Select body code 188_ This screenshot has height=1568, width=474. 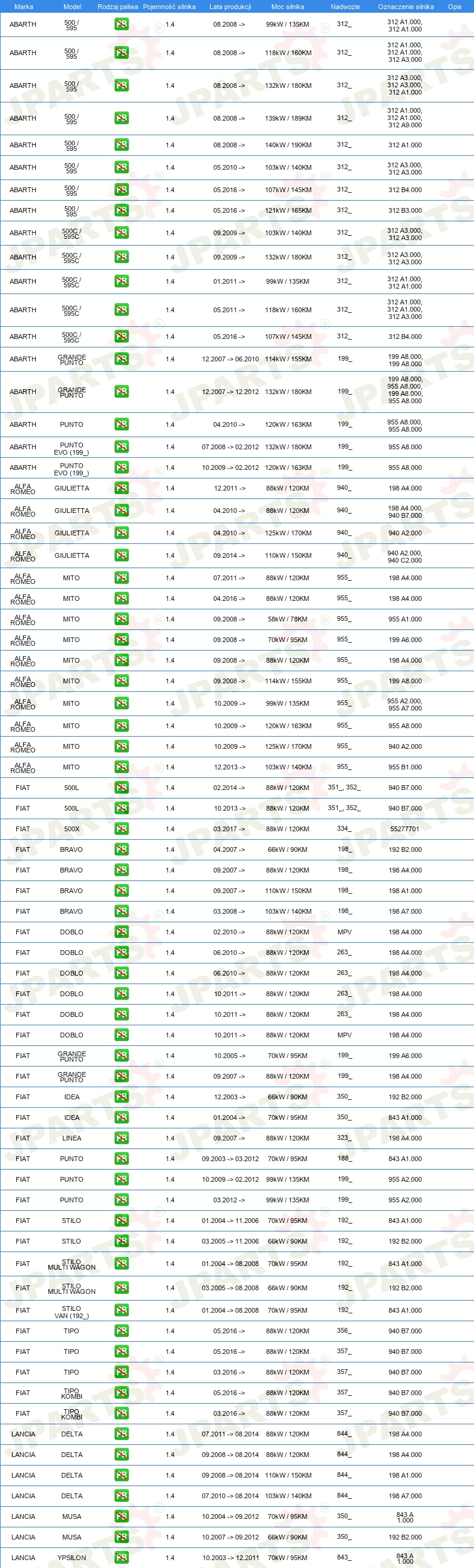coord(344,1158)
